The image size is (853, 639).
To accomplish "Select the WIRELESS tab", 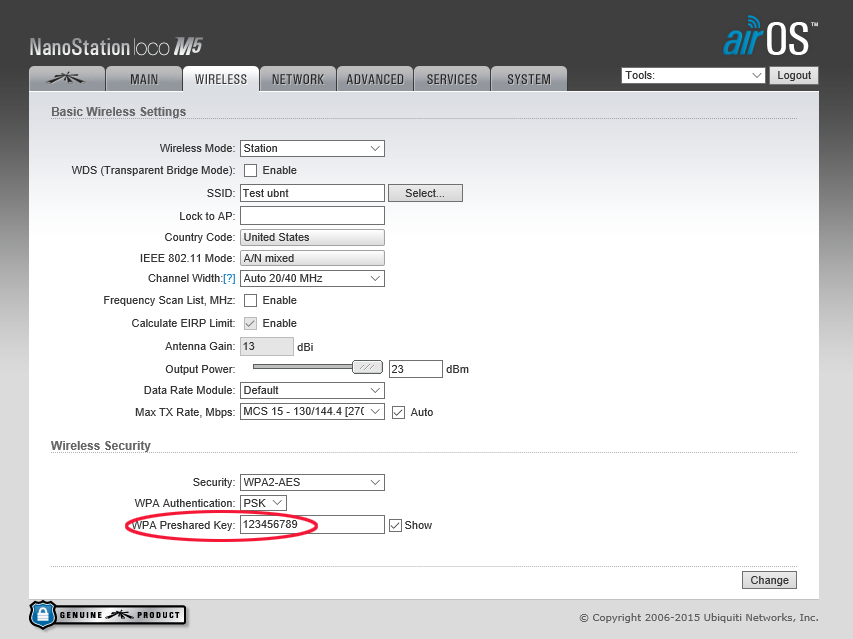I will coord(221,79).
